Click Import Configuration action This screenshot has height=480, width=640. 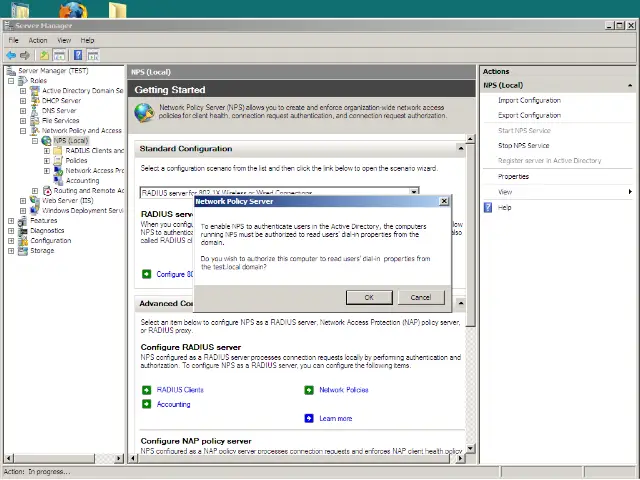click(x=529, y=100)
